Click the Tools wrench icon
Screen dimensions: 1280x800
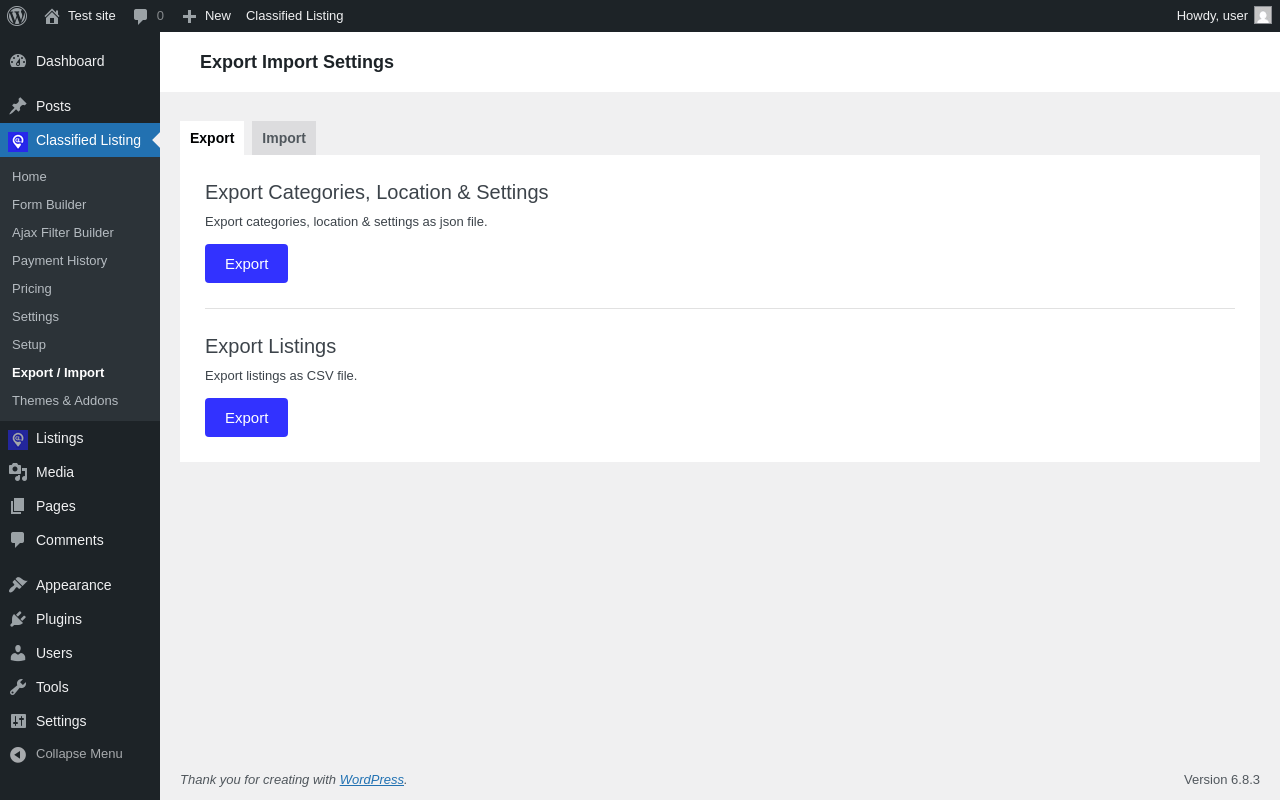point(18,687)
